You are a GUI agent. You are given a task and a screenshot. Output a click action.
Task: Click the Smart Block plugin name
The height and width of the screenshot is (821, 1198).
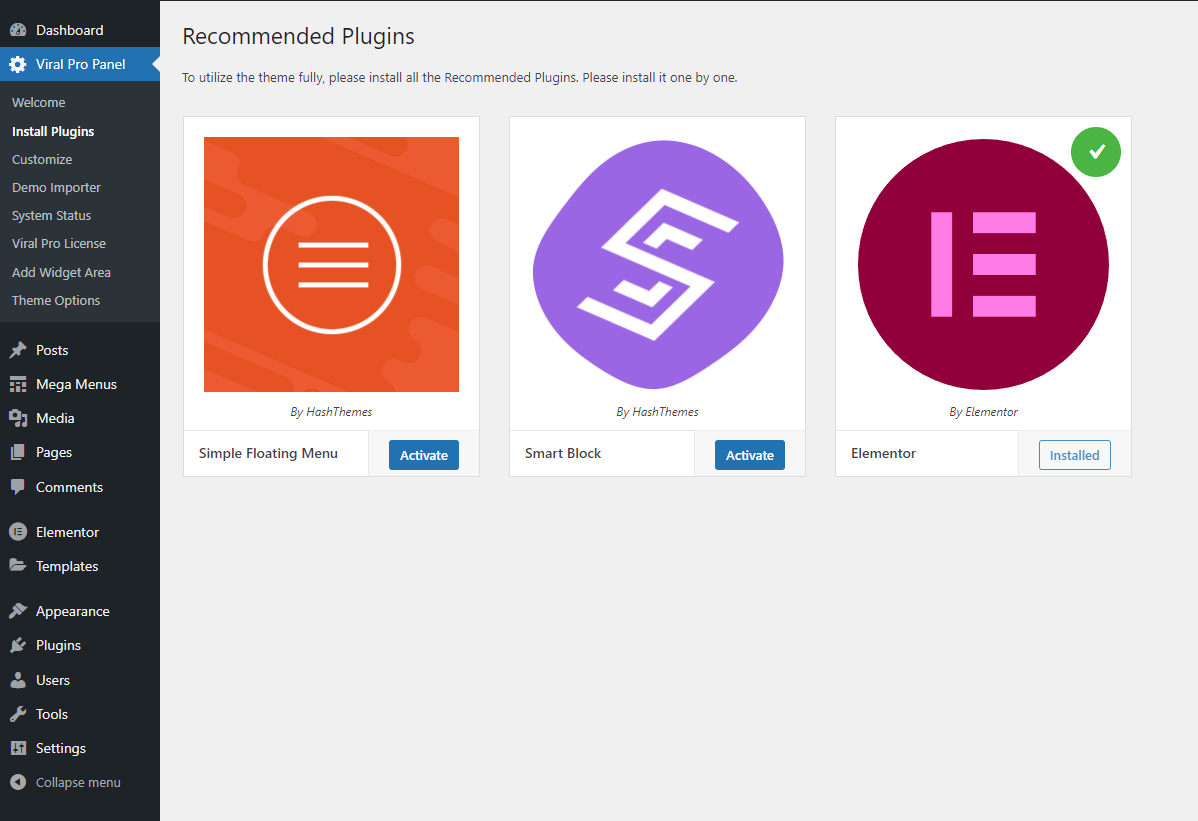coord(563,453)
